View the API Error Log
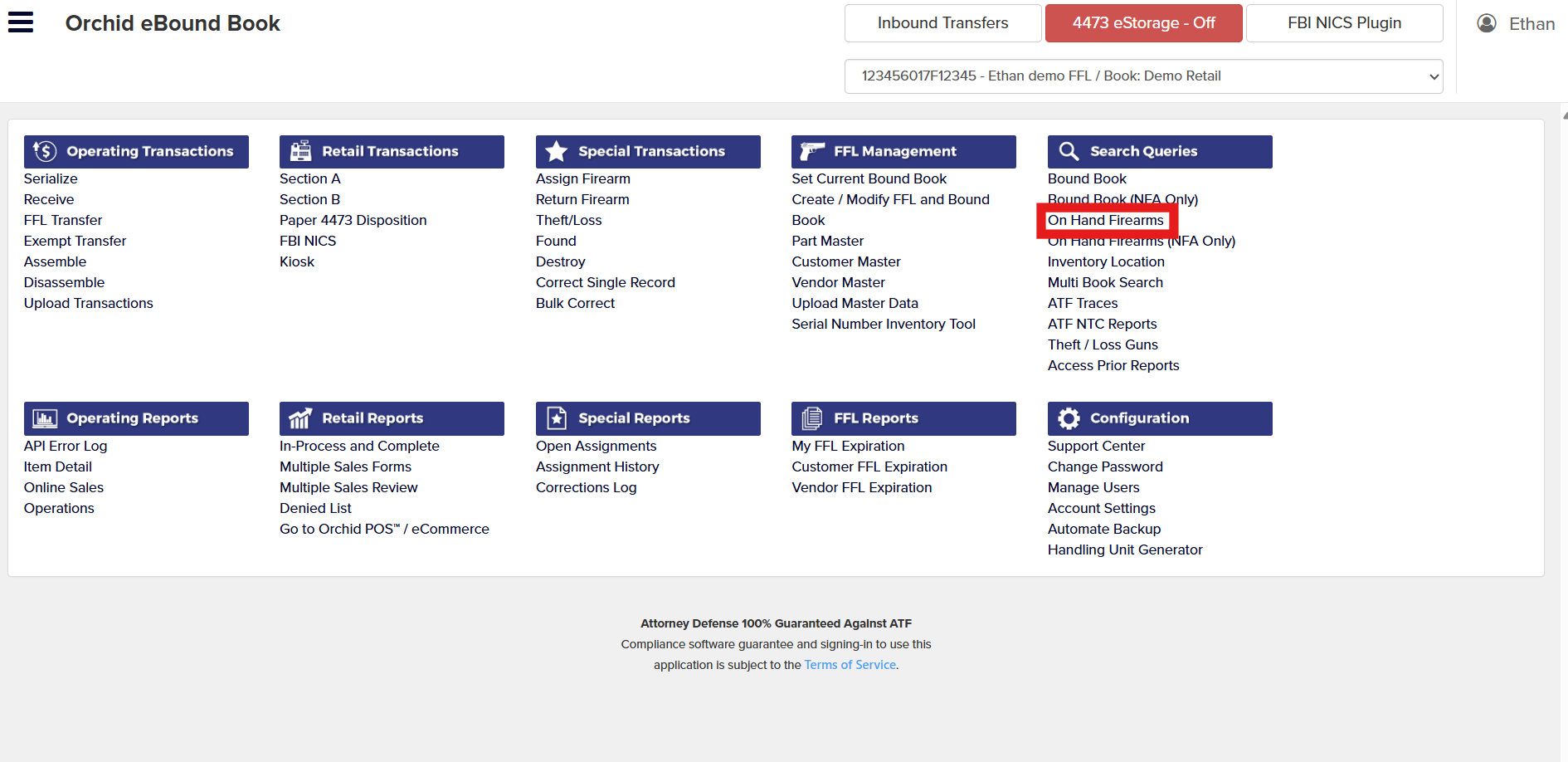Screen dimensions: 1568x762 [66, 446]
